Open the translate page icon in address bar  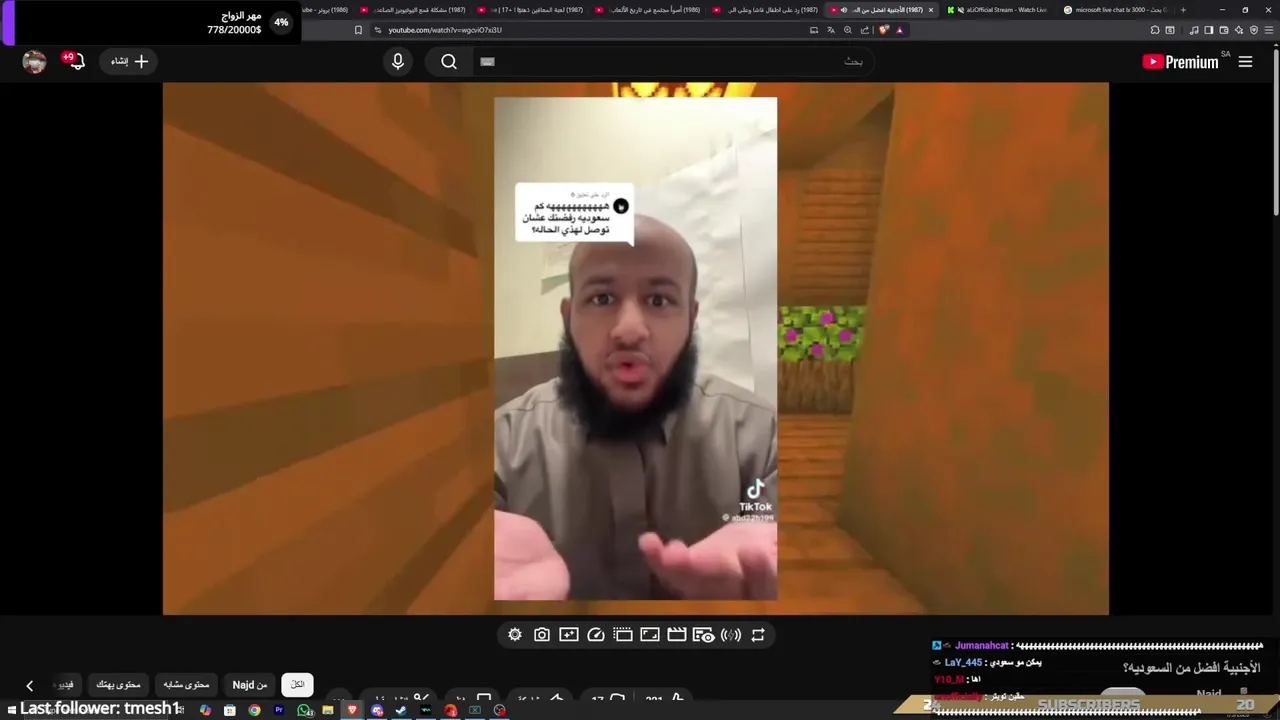(831, 30)
